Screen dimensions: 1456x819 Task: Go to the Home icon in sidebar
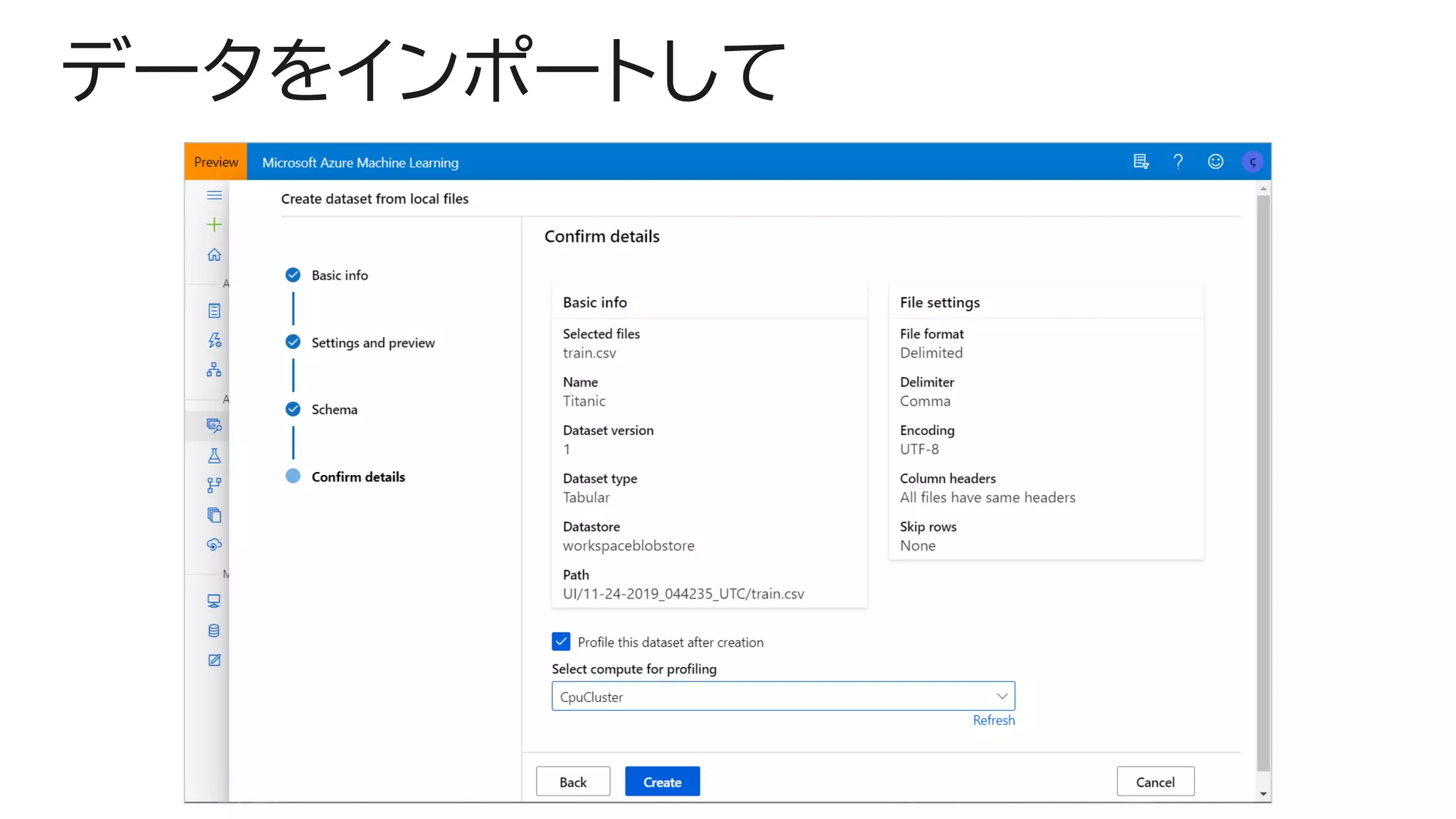[214, 255]
